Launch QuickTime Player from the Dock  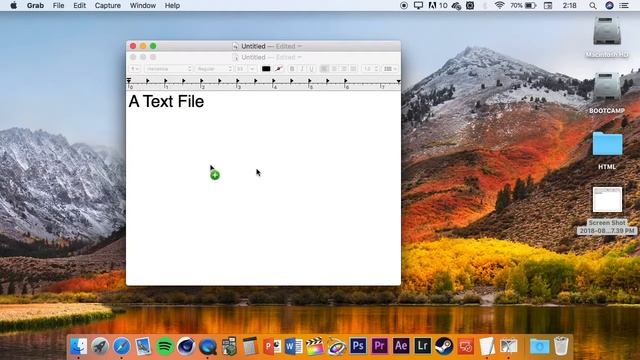point(208,347)
